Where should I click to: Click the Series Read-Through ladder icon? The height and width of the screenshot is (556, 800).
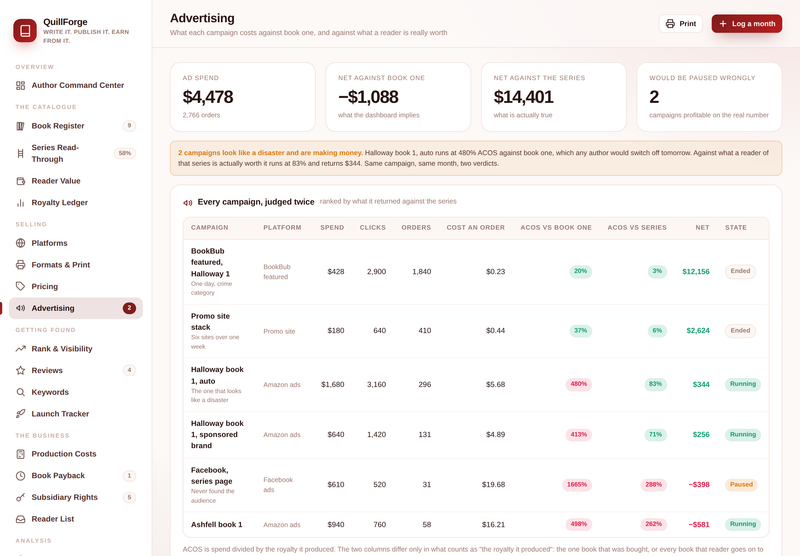click(x=20, y=153)
